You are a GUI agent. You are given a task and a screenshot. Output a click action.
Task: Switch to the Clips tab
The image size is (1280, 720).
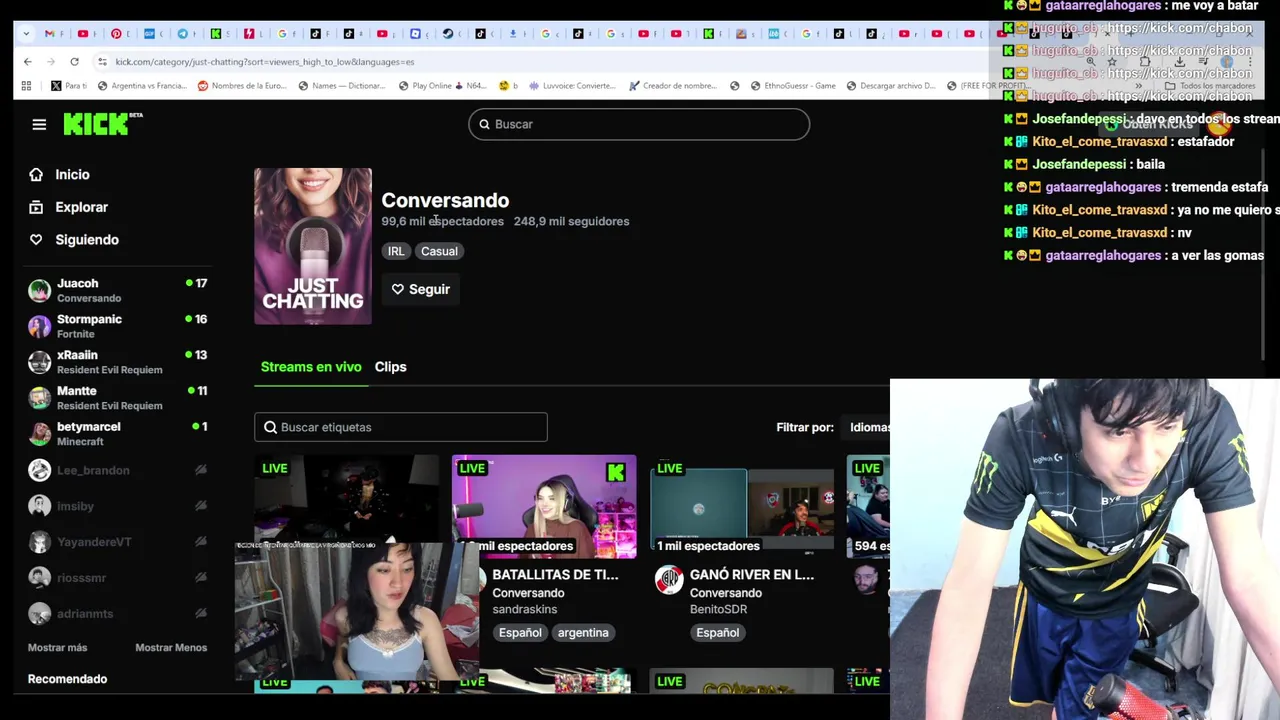tap(390, 367)
